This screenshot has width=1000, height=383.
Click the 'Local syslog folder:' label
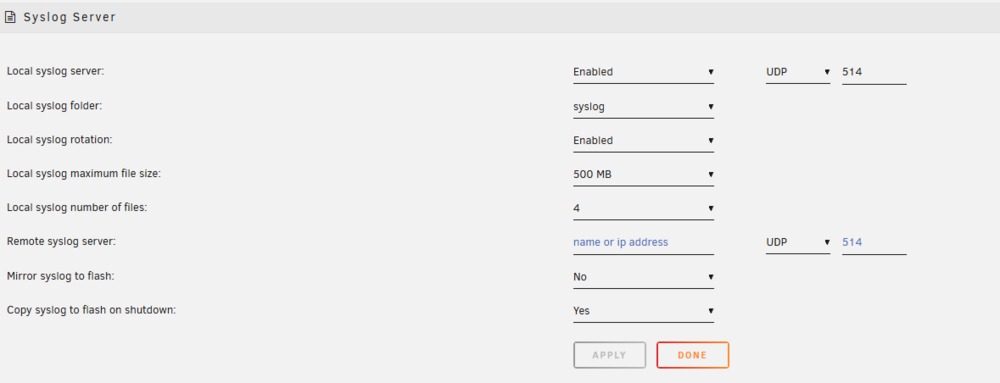click(x=54, y=106)
